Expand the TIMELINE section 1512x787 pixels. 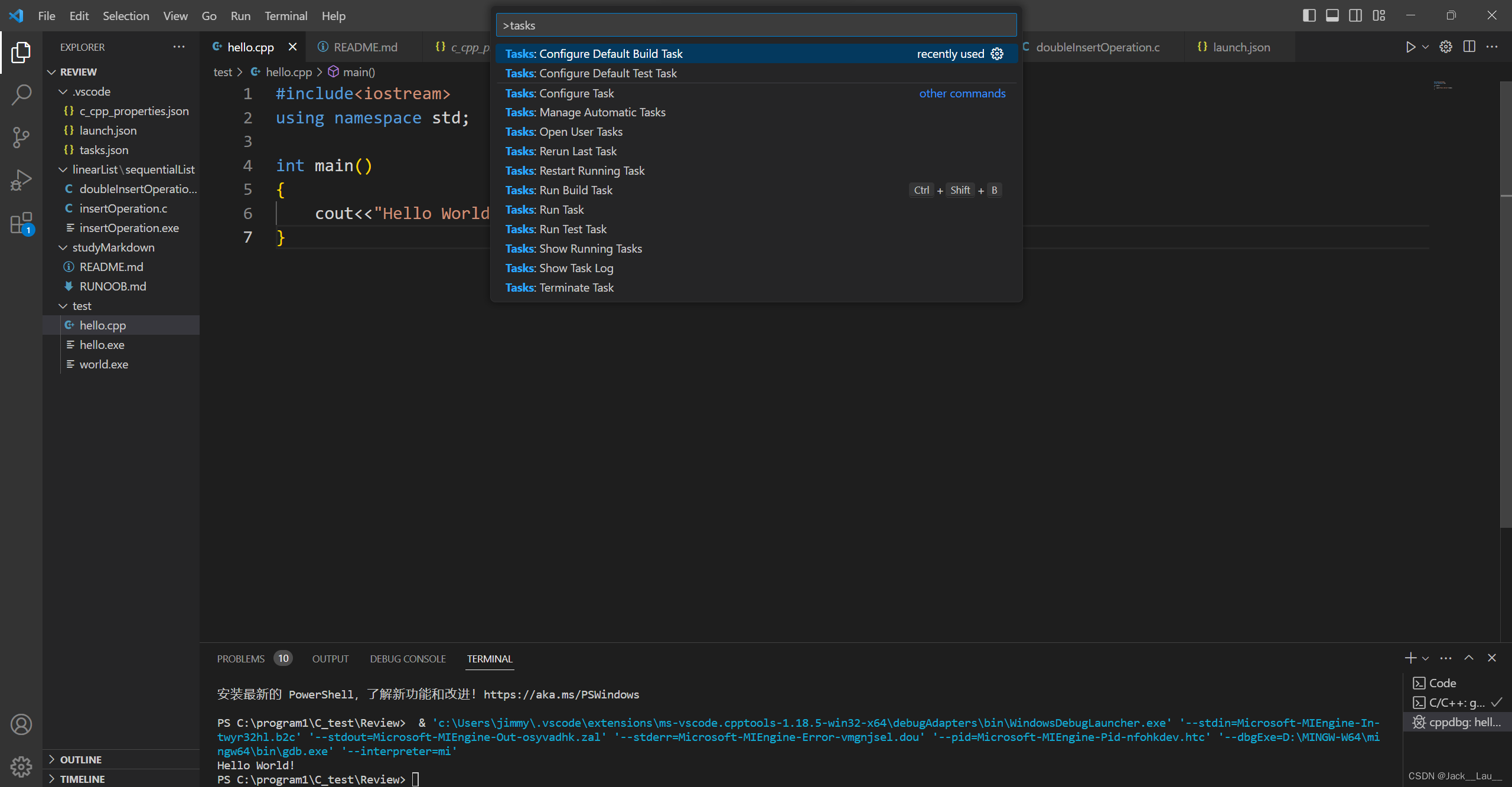pos(120,779)
